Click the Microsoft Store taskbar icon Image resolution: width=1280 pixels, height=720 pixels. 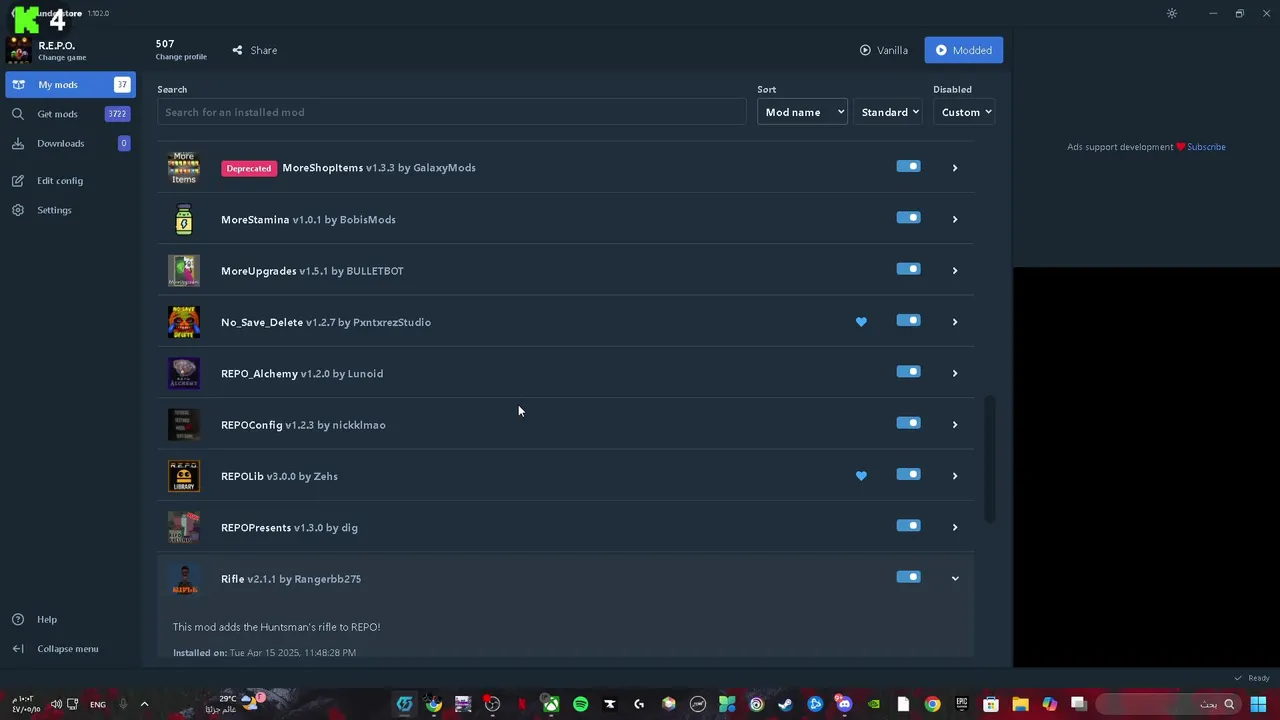tap(991, 704)
